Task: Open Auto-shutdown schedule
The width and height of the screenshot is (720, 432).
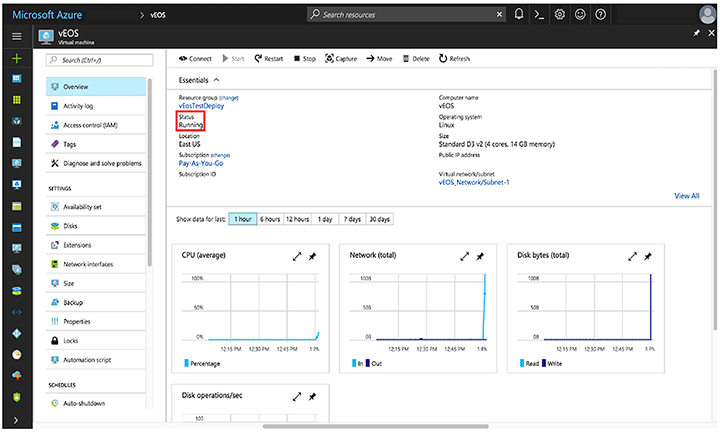Action: [96, 403]
